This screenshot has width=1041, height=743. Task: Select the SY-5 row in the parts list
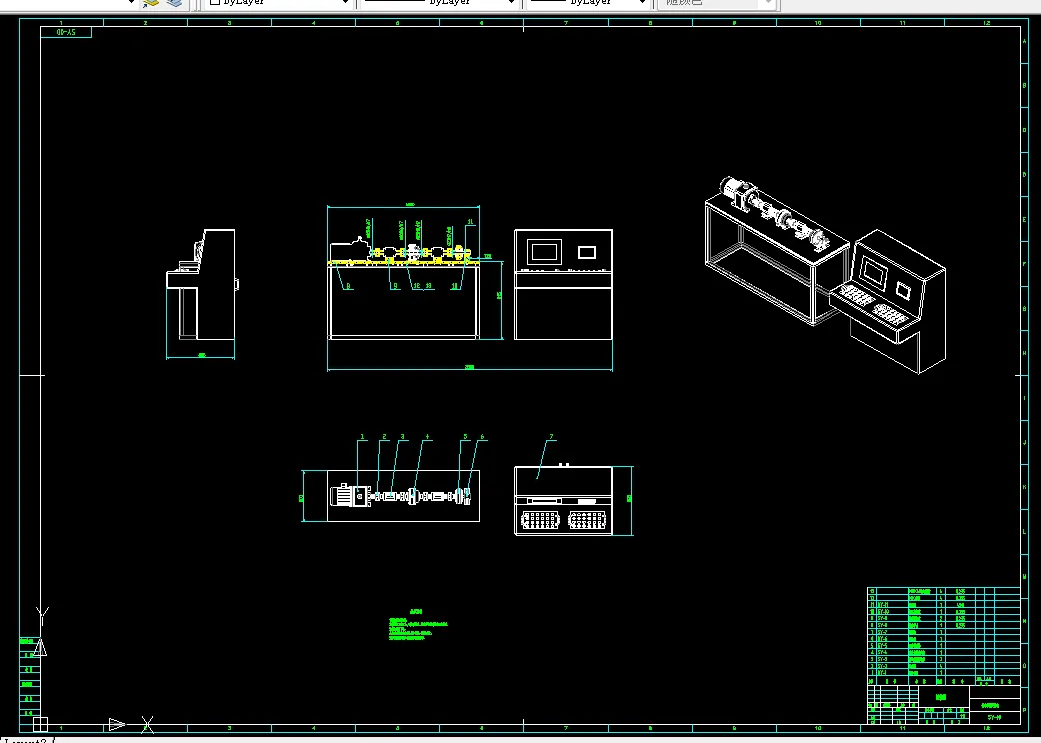tap(943, 645)
